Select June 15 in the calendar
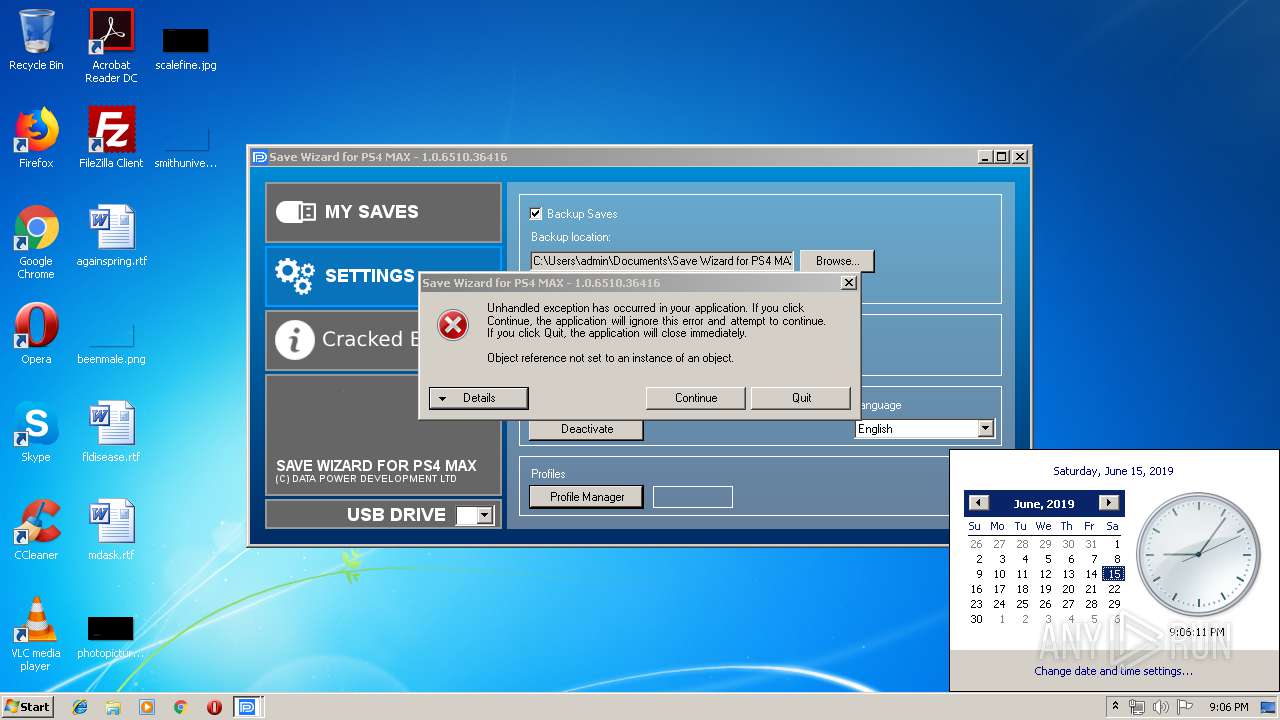Viewport: 1280px width, 720px height. click(x=1114, y=574)
